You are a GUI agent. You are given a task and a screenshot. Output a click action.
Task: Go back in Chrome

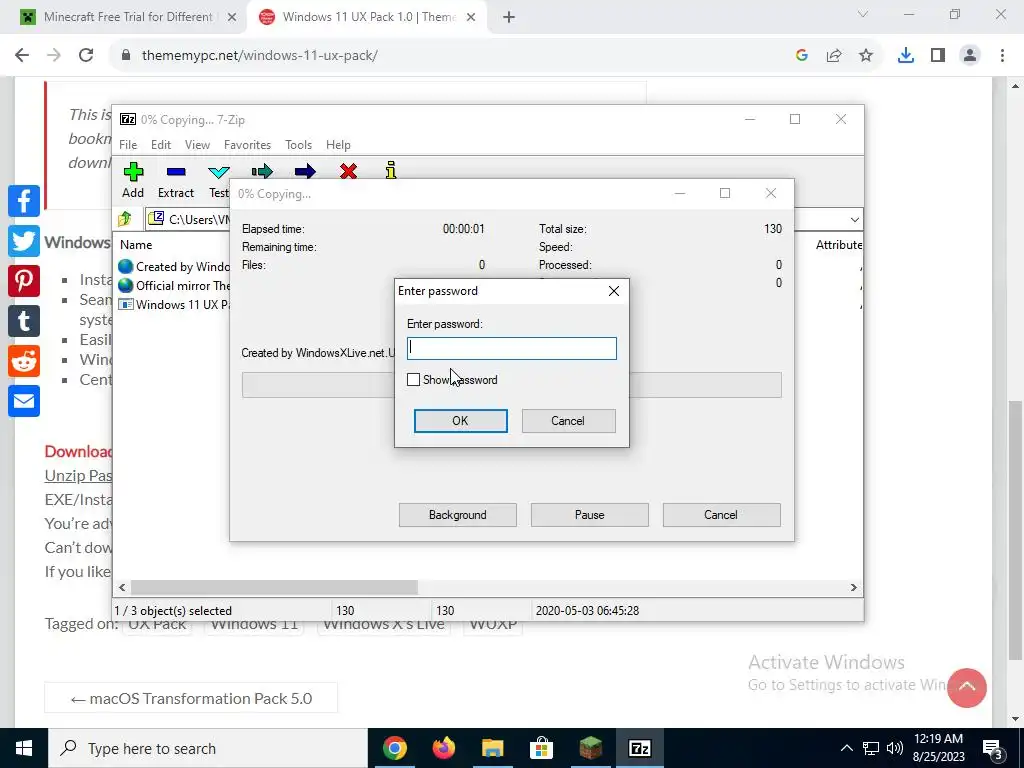[x=22, y=55]
